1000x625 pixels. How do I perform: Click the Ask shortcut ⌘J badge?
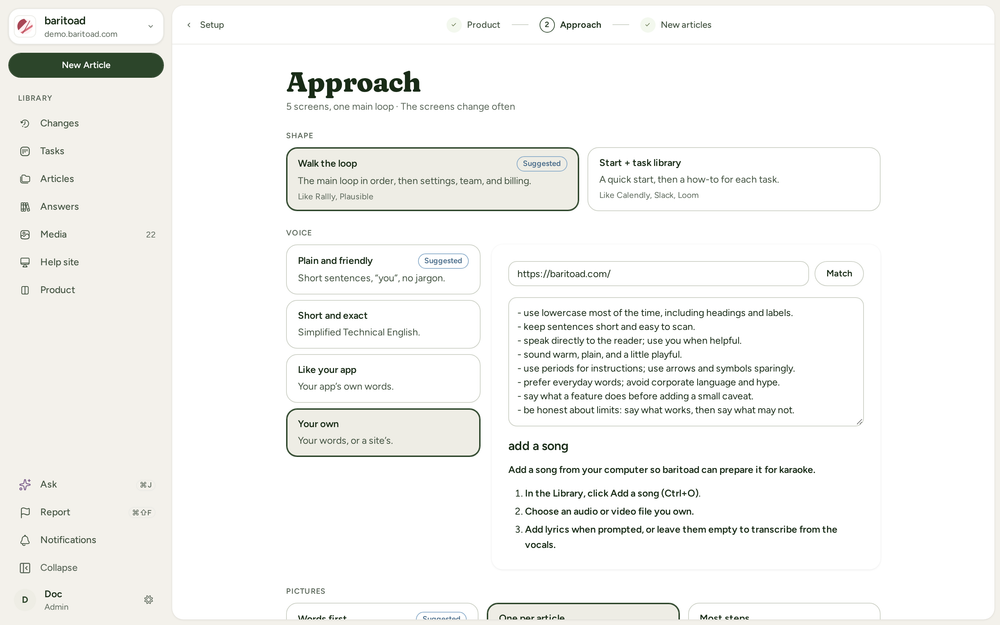coord(146,485)
